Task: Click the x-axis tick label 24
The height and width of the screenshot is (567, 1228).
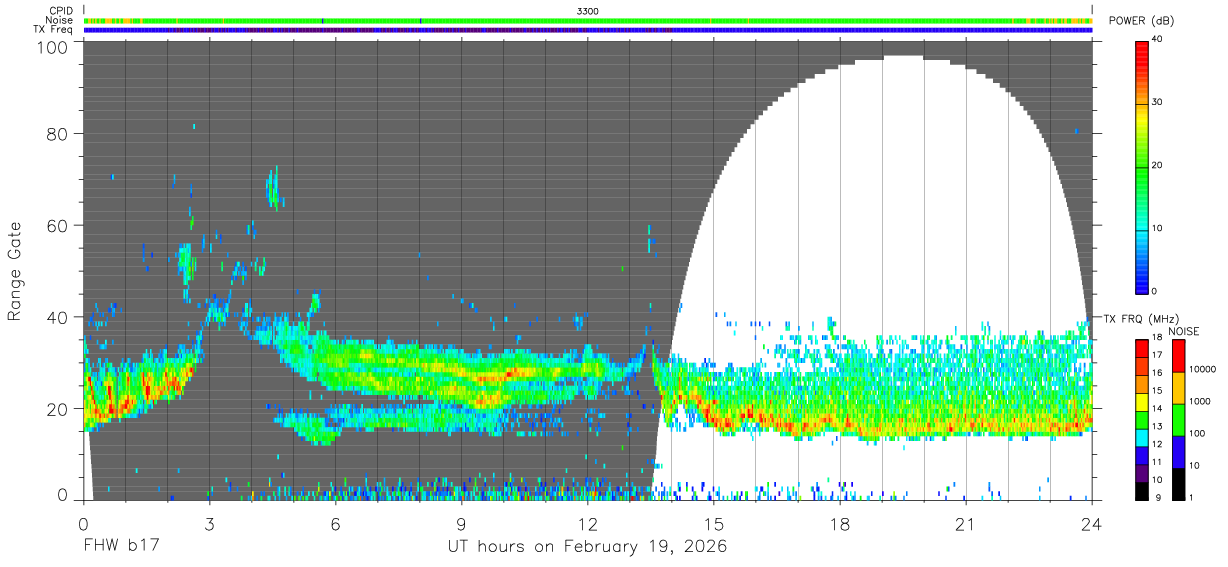Action: point(1092,523)
